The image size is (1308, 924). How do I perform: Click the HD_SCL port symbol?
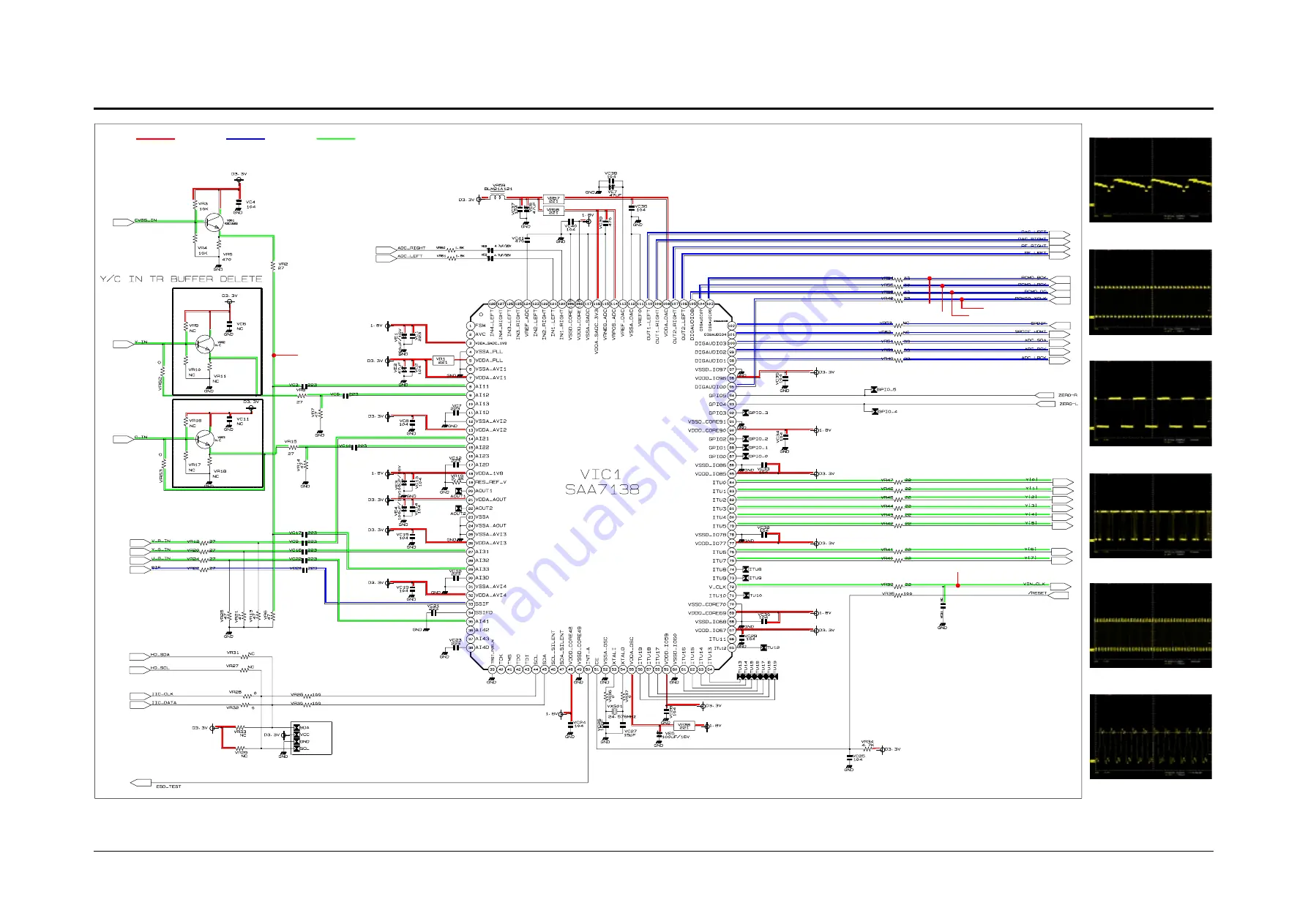(x=139, y=669)
